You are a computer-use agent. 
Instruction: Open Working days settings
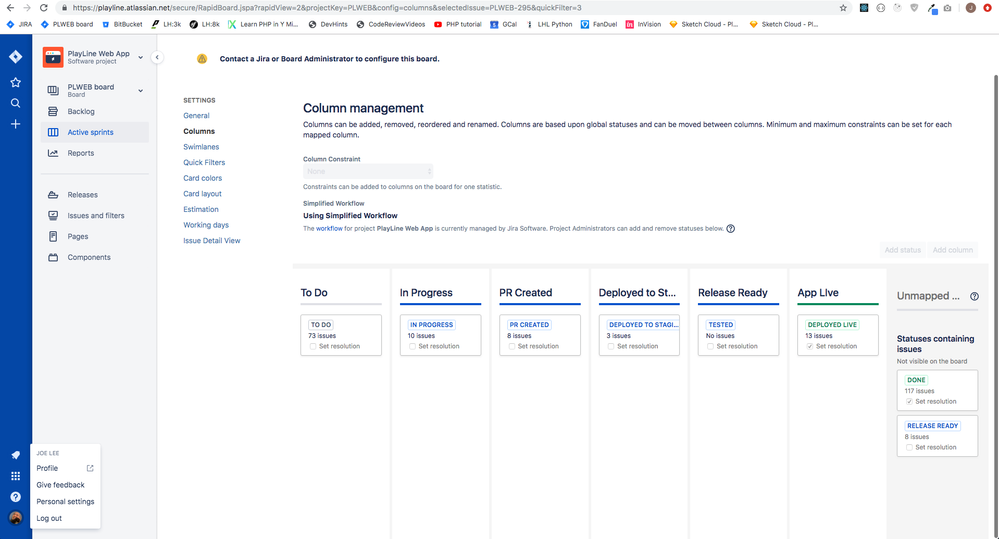(206, 225)
